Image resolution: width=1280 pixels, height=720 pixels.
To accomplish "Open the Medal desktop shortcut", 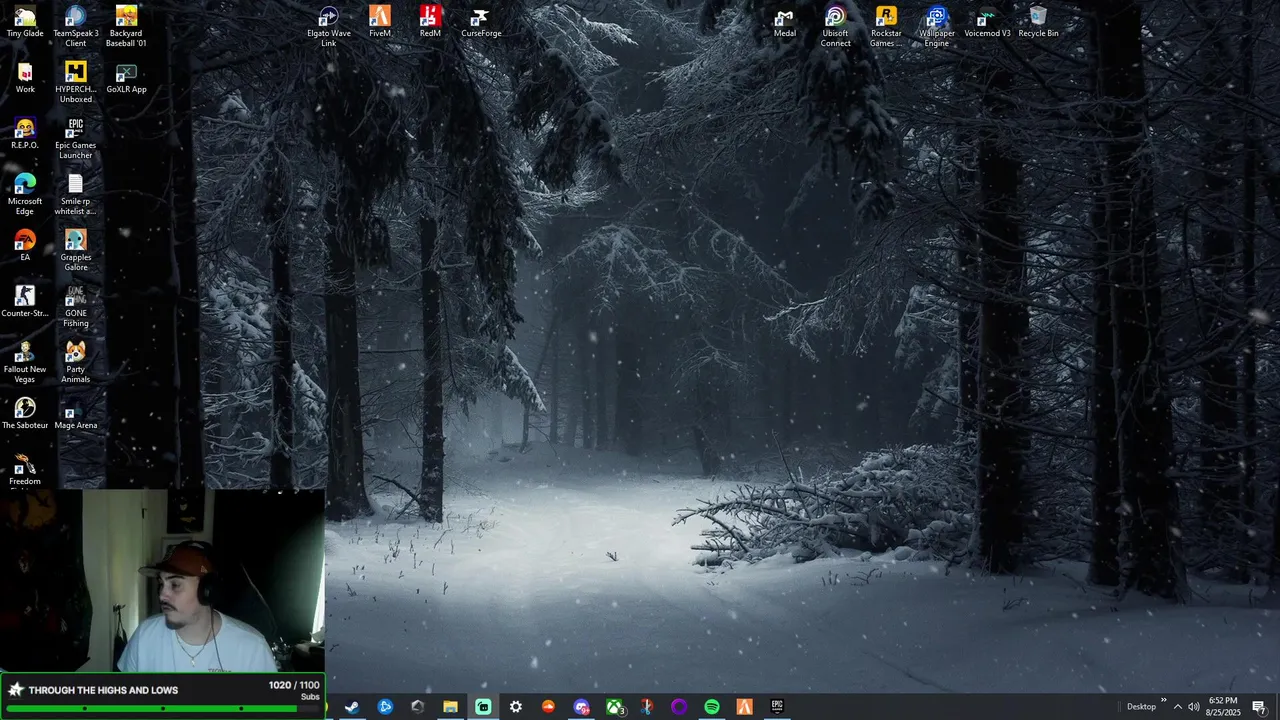I will pos(785,22).
